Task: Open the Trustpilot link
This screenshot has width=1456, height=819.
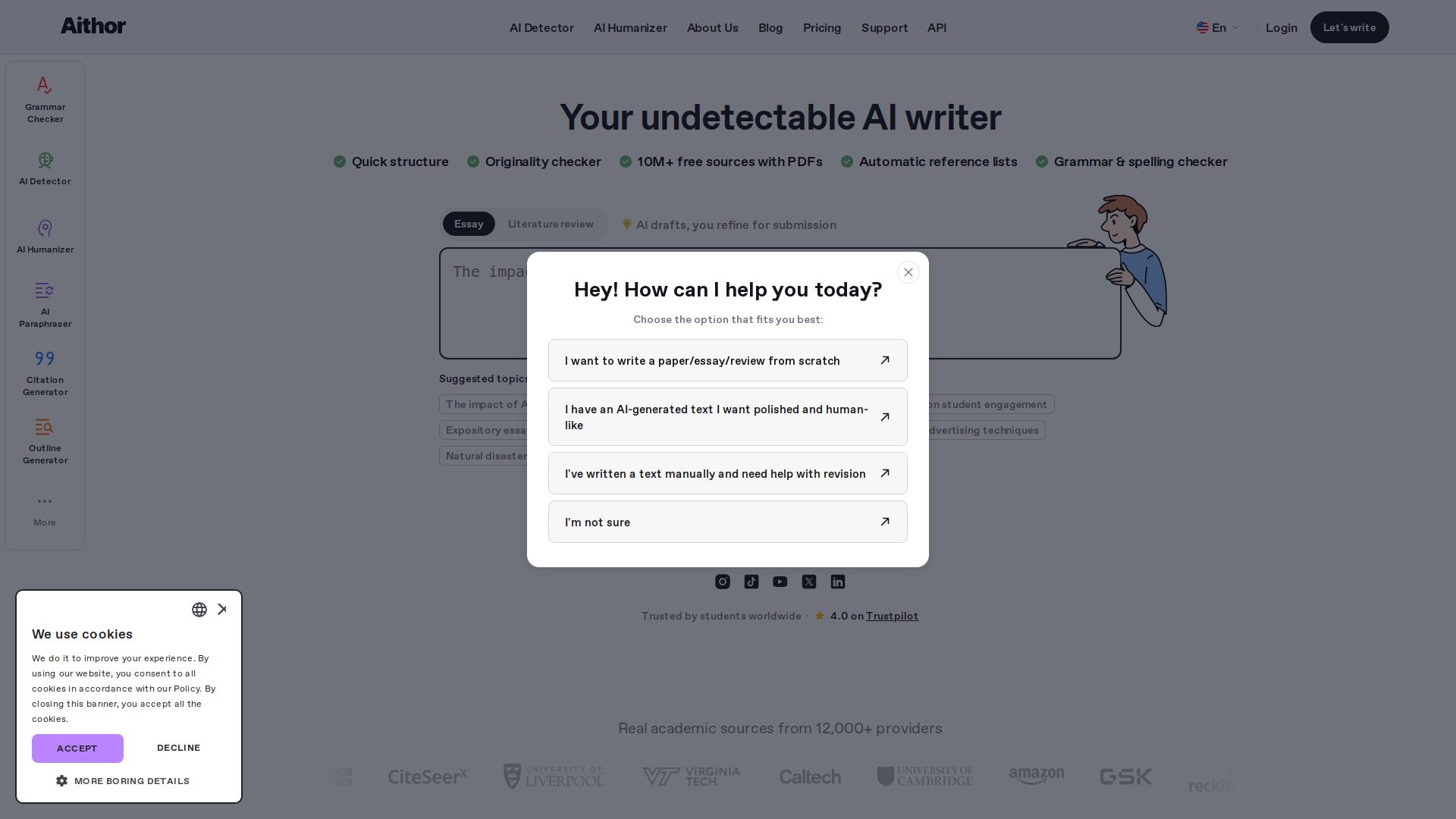Action: (892, 616)
